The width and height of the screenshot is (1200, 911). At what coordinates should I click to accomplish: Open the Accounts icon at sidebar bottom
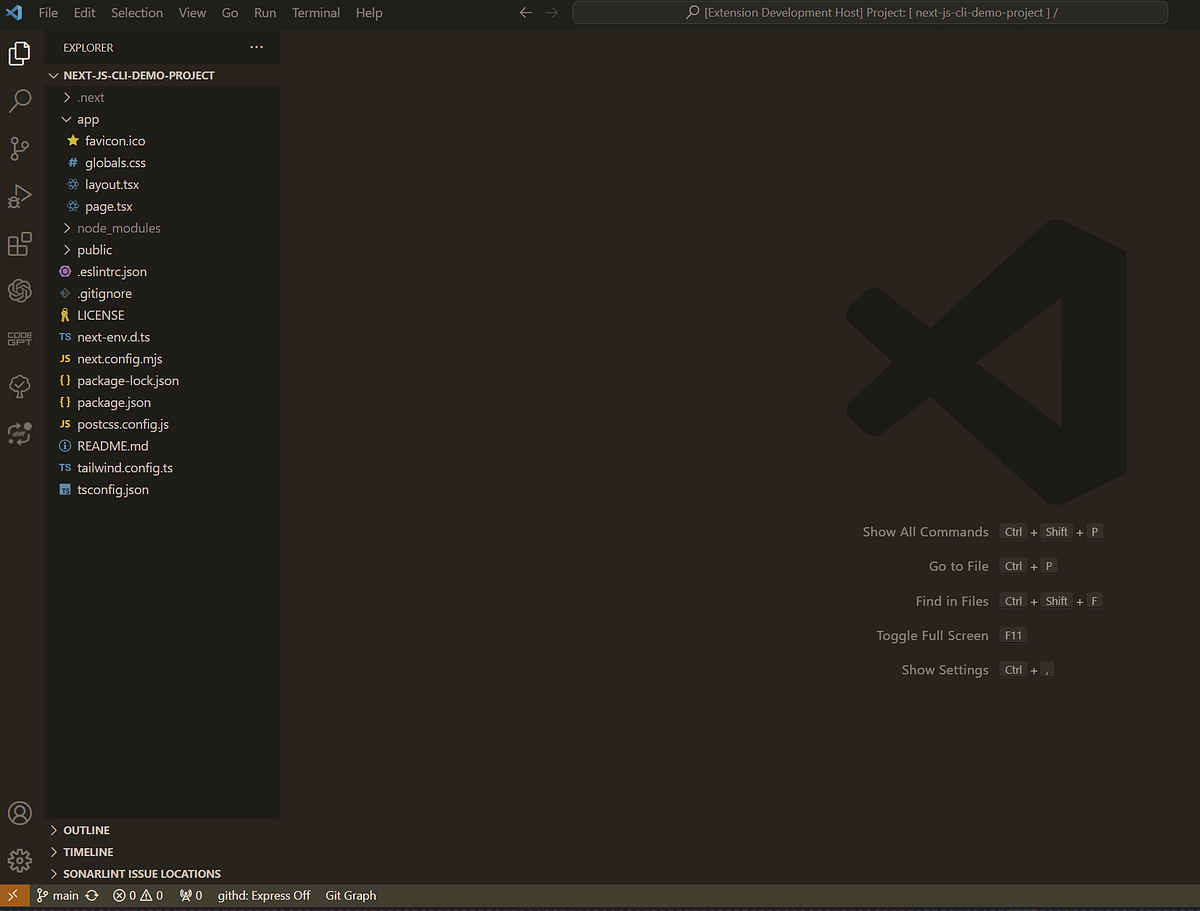[x=20, y=813]
